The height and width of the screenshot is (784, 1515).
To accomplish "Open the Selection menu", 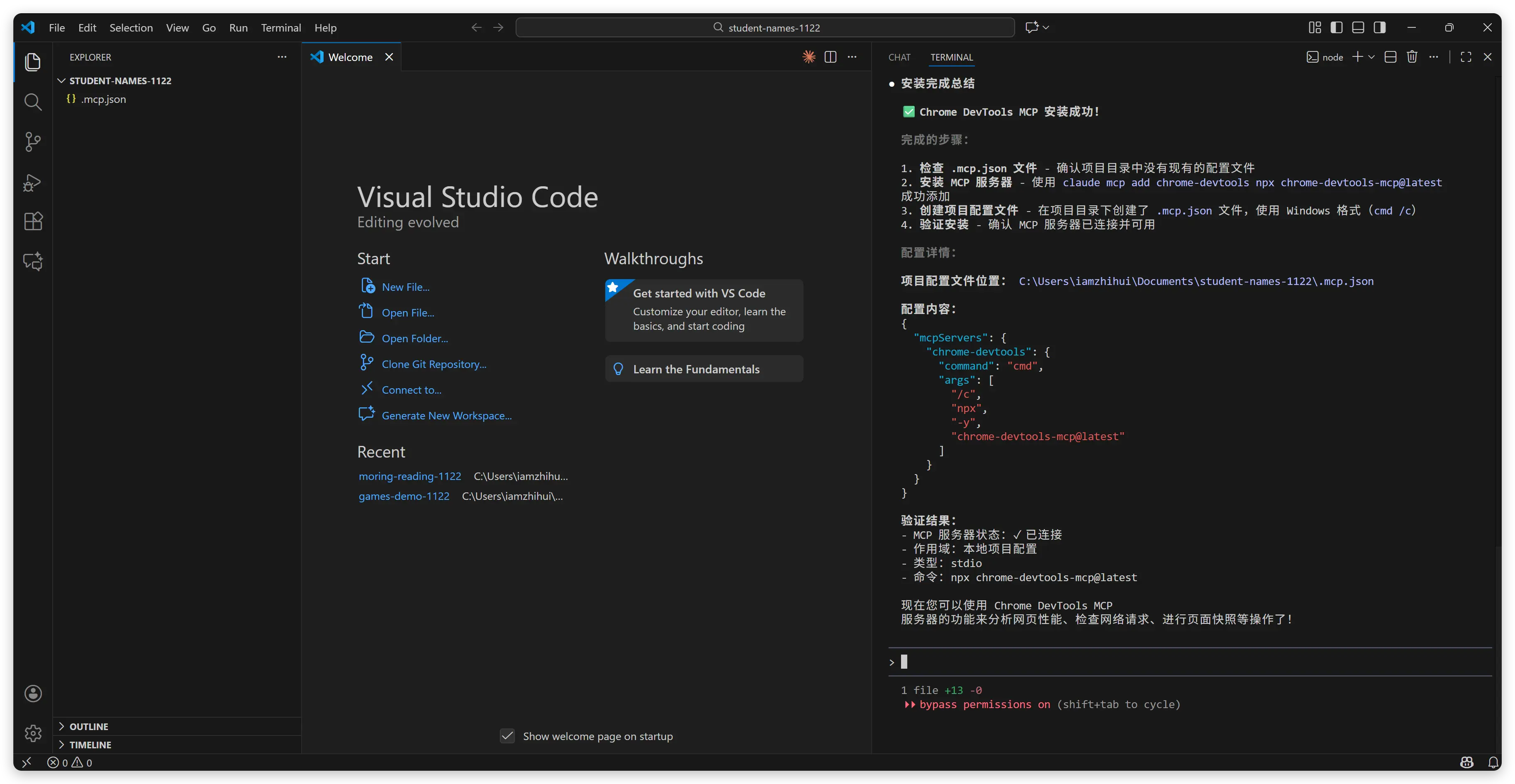I will coord(131,28).
